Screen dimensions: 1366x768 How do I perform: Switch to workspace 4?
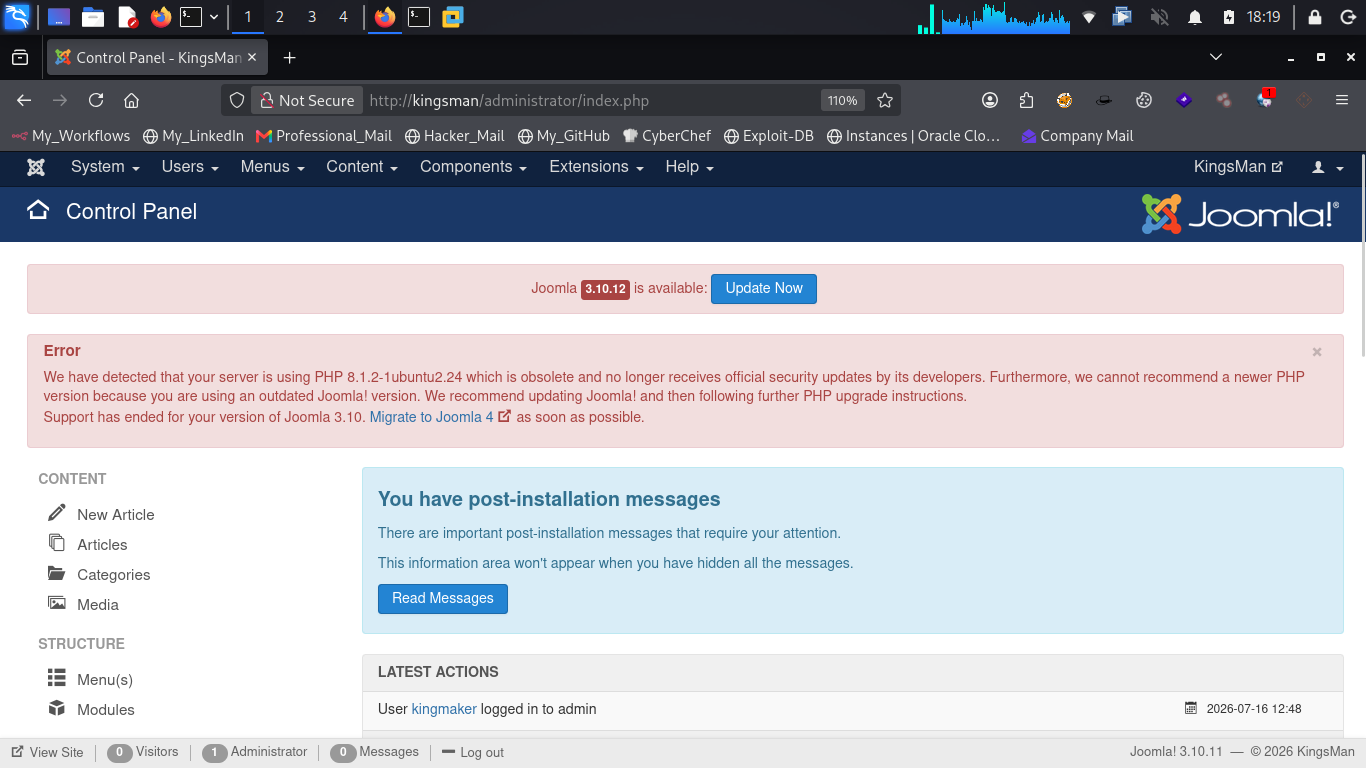tap(344, 17)
